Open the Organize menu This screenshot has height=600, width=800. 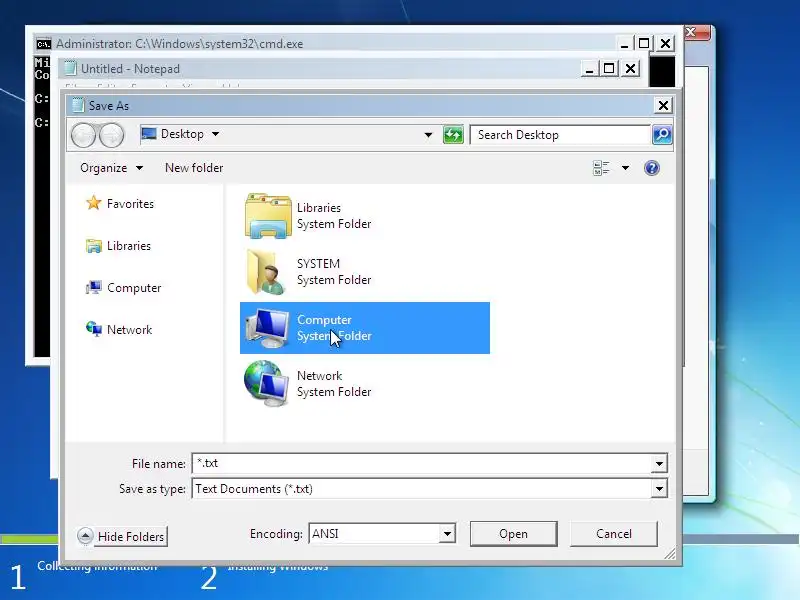pyautogui.click(x=111, y=168)
